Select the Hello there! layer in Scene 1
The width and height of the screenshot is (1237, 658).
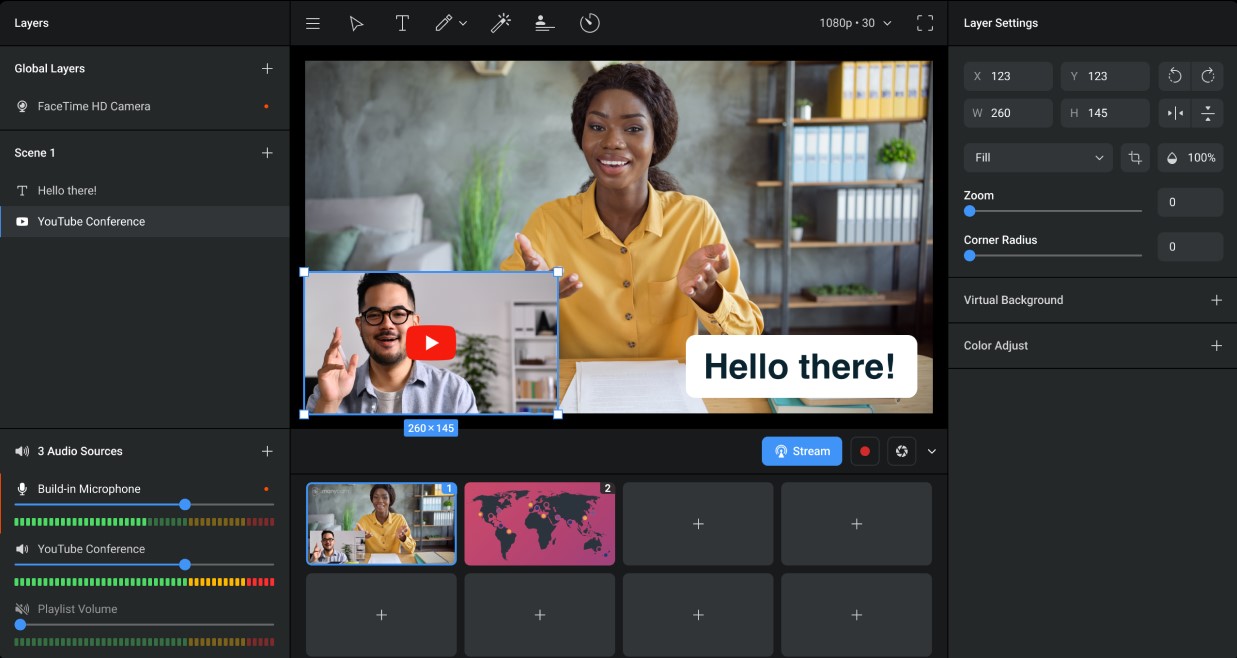(145, 190)
